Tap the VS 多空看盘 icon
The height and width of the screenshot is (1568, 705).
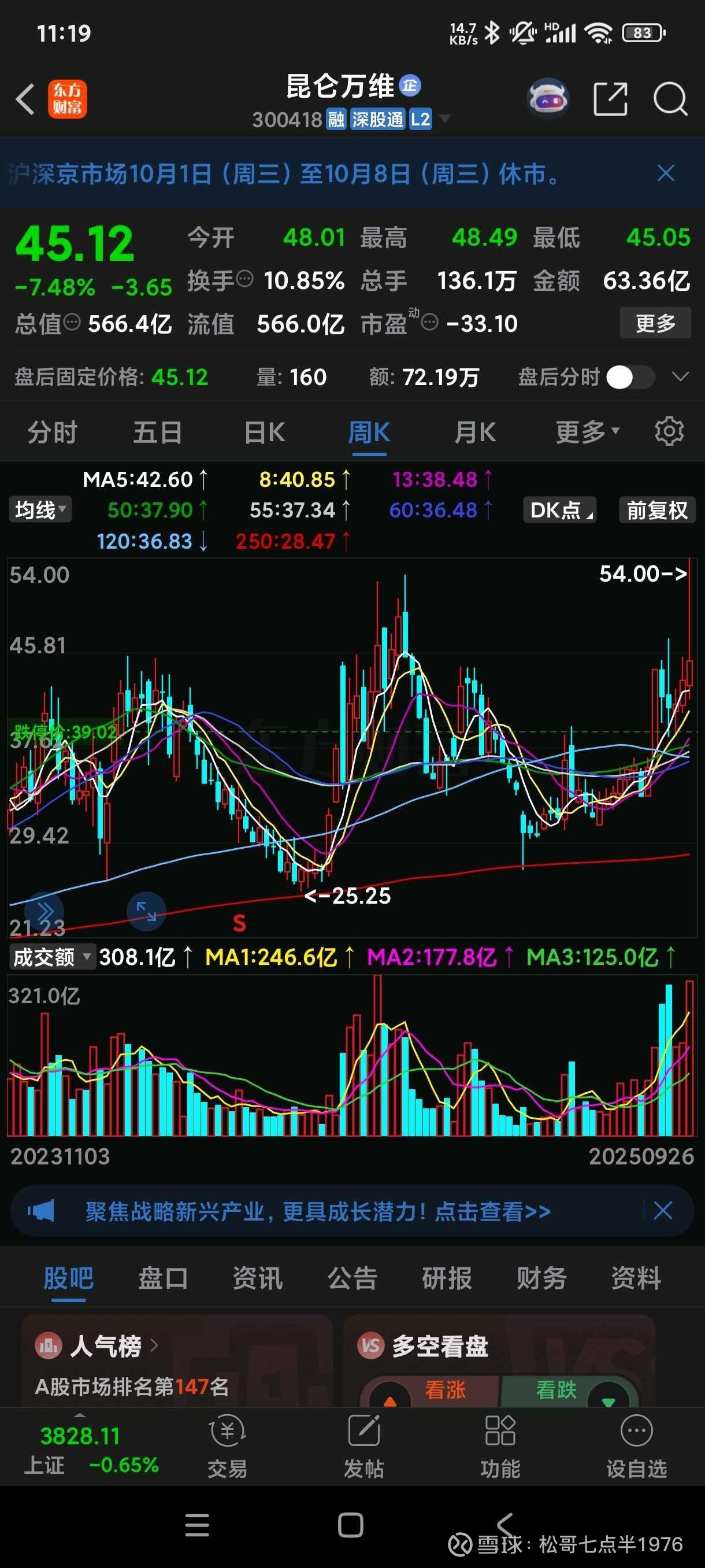tap(371, 1346)
